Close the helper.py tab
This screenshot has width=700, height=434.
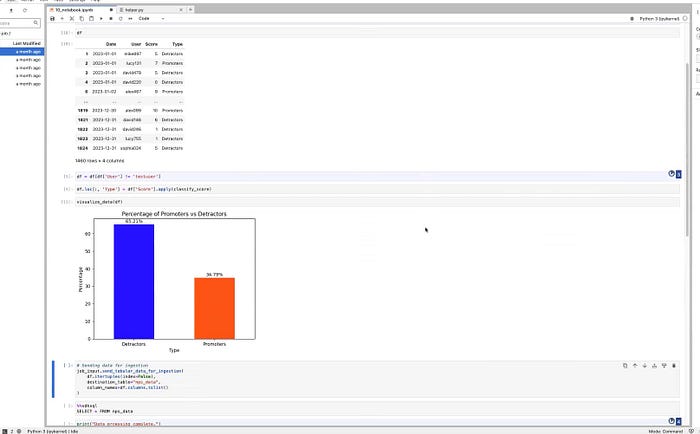(181, 10)
